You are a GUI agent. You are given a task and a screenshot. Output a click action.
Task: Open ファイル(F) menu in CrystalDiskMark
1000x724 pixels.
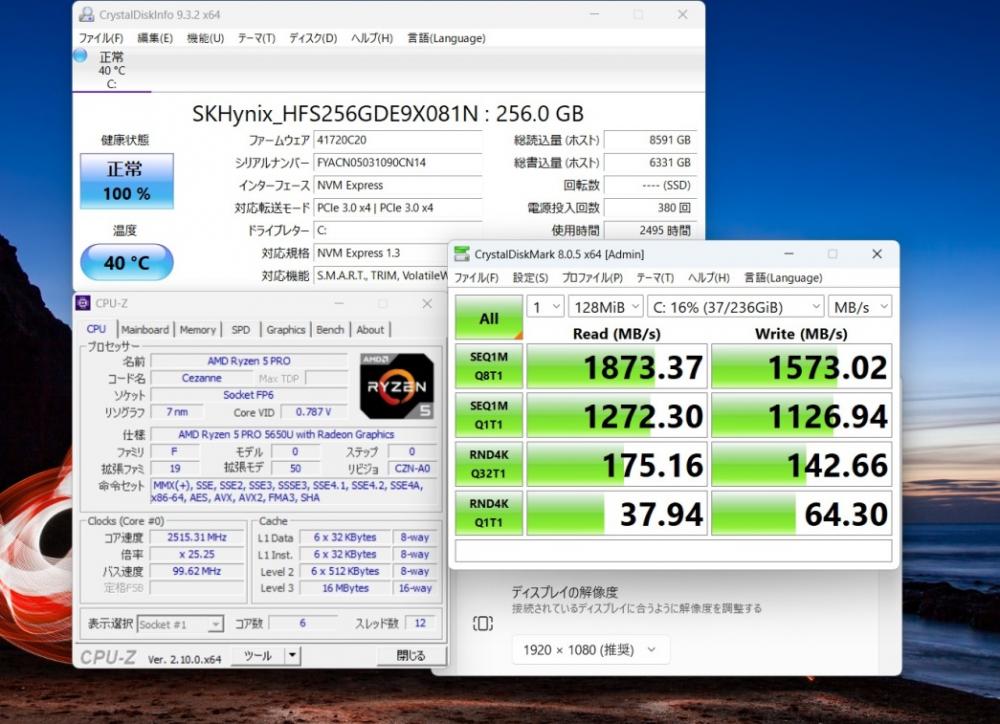(476, 278)
